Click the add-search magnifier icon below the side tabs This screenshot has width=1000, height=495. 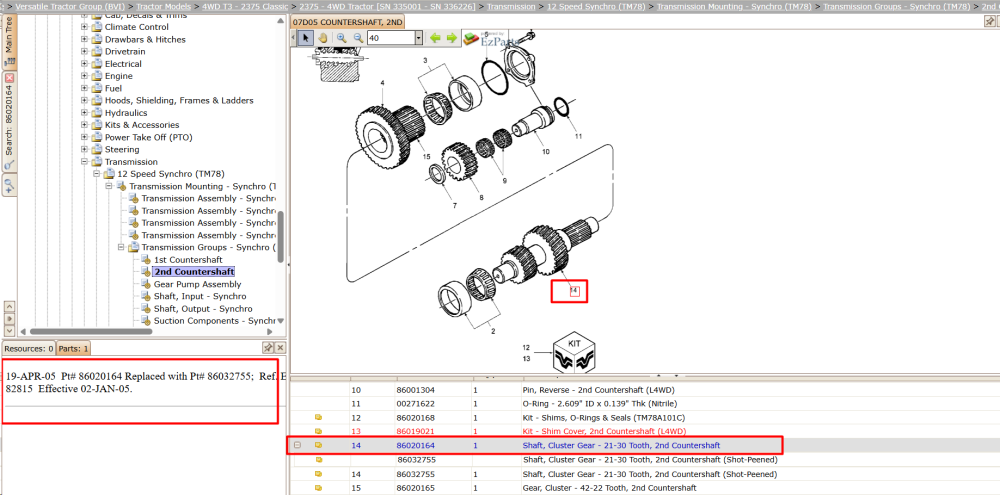(9, 185)
